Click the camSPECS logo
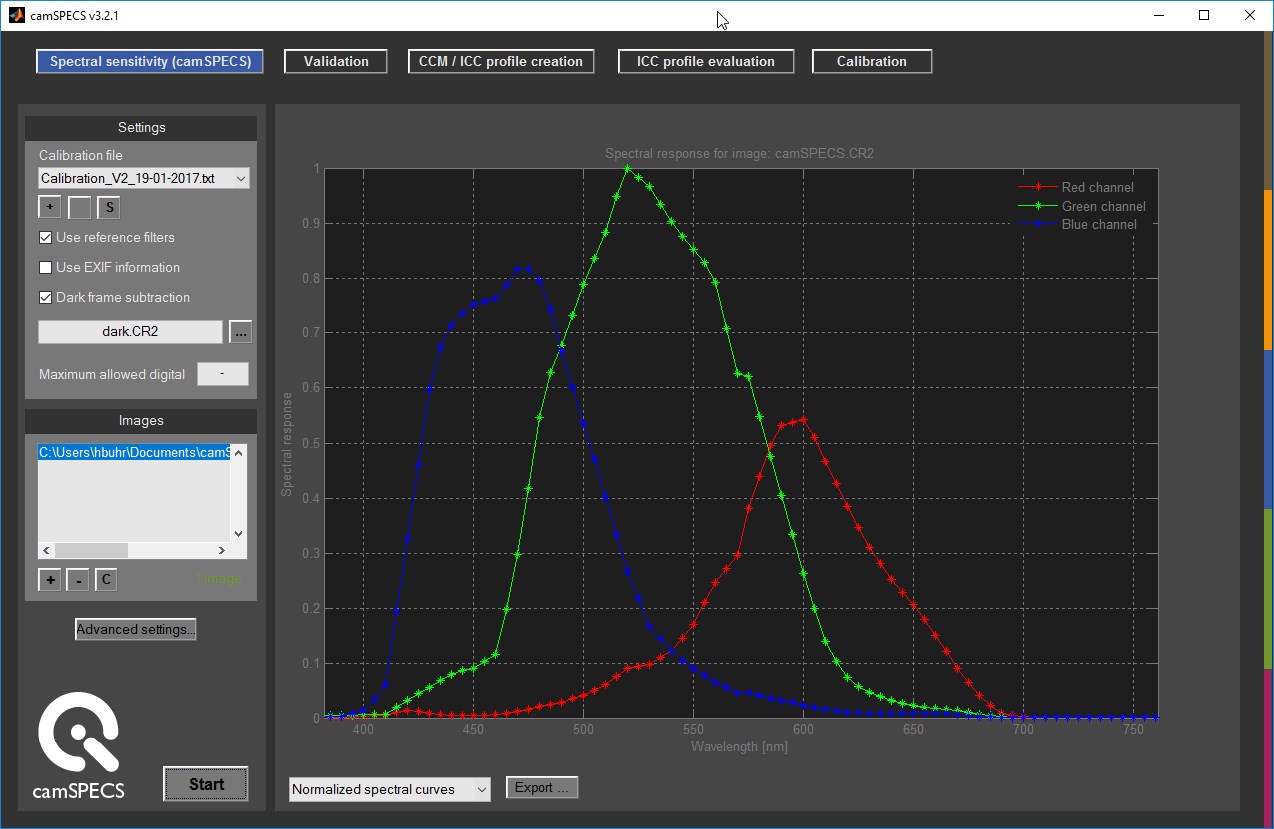Image resolution: width=1274 pixels, height=829 pixels. coord(79,744)
